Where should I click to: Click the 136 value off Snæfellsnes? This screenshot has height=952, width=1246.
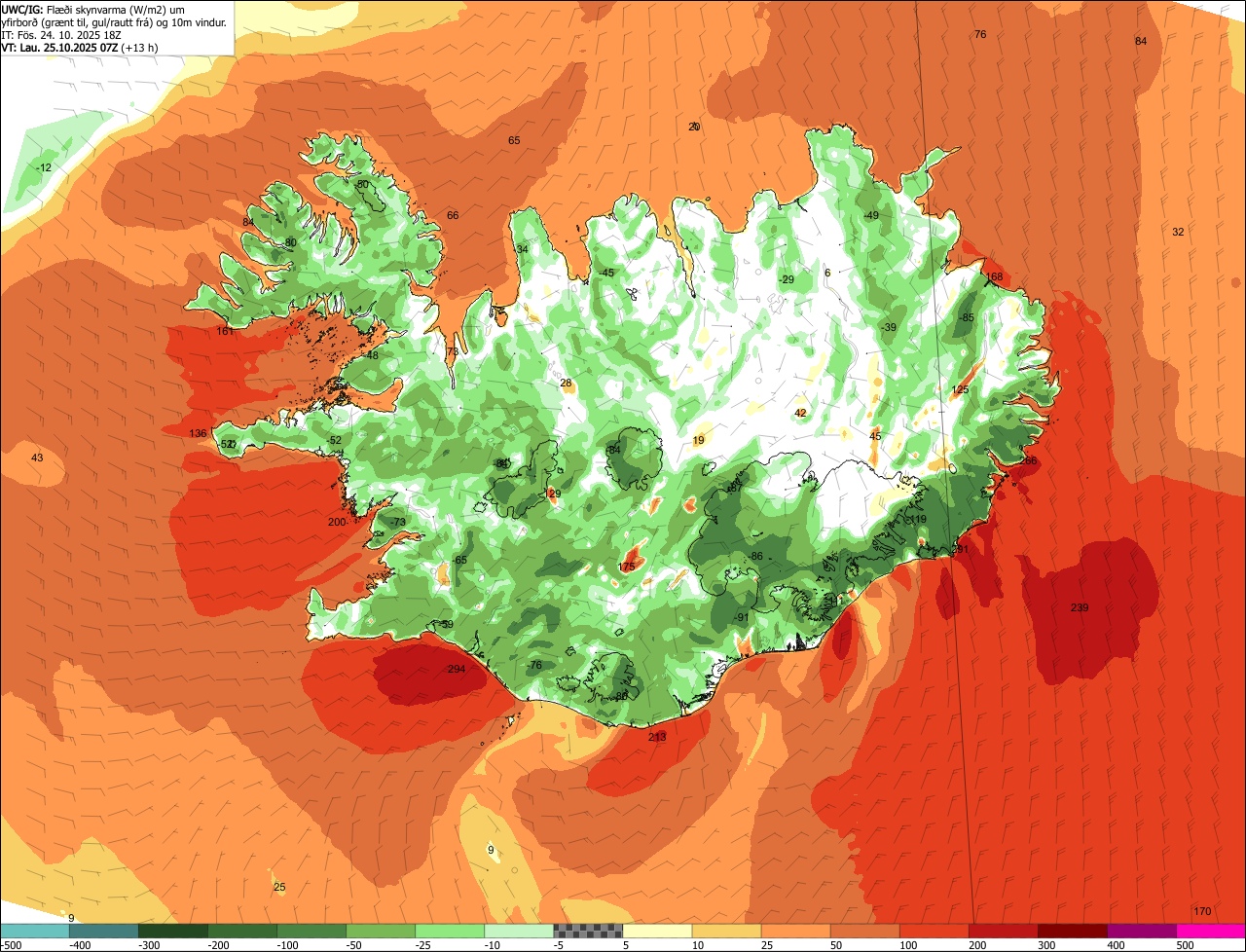[x=198, y=433]
